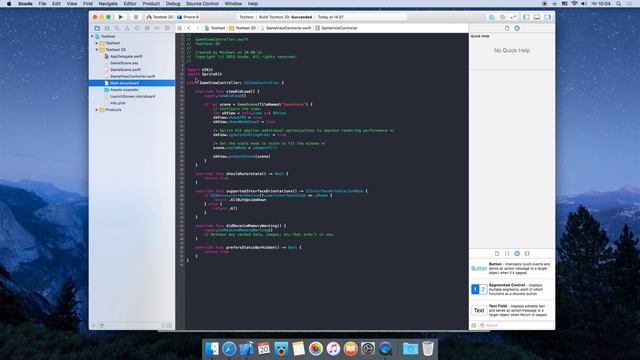Open the Report navigator tab

pyautogui.click(x=167, y=28)
